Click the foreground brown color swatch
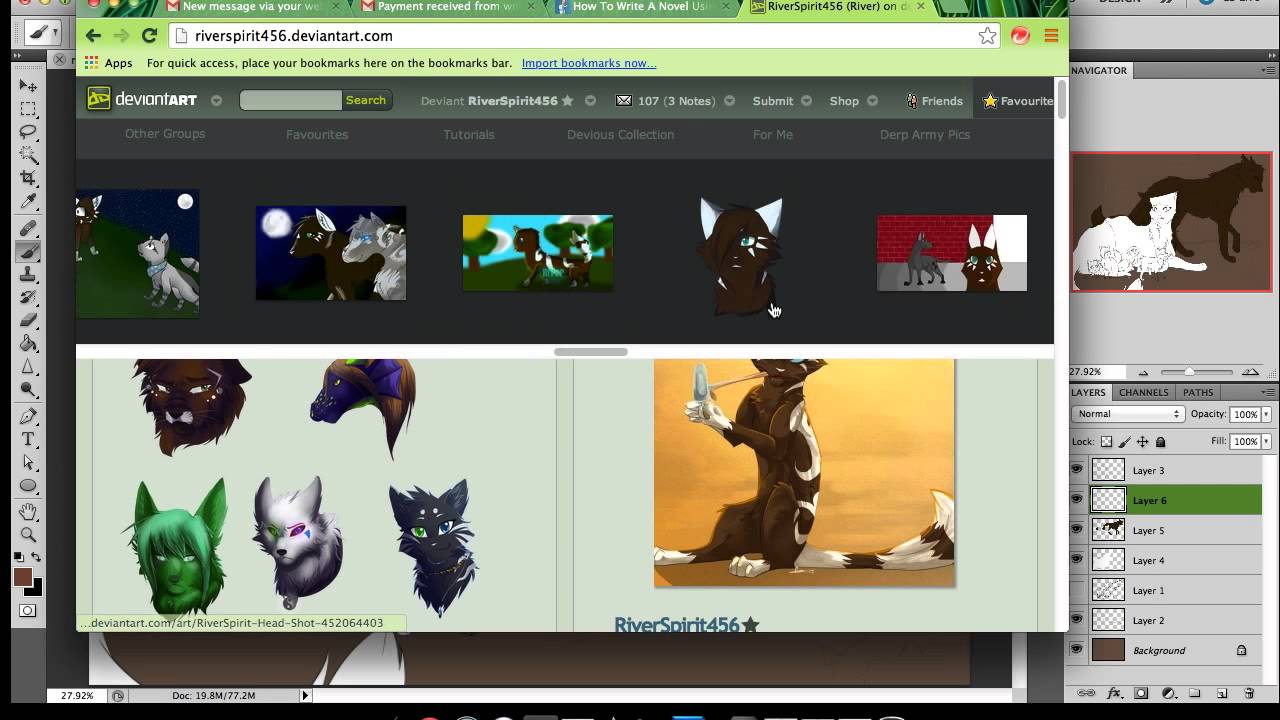Screen dimensions: 1280x720 pos(22,577)
